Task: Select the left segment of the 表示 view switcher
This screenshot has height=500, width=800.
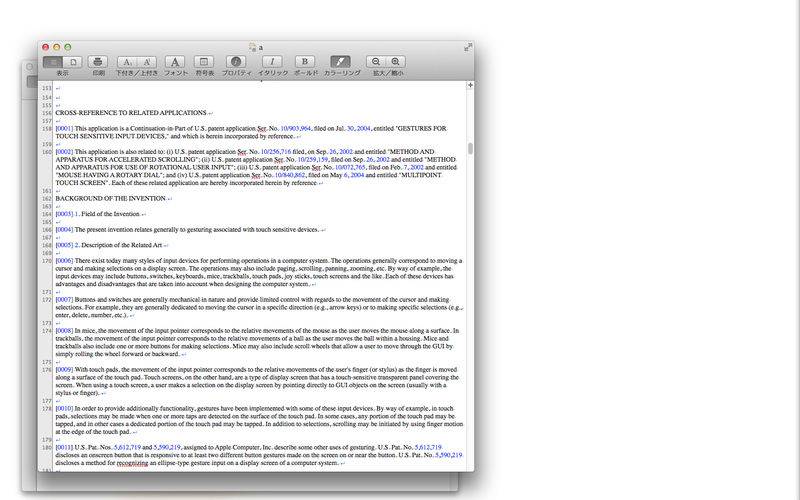Action: (x=53, y=62)
